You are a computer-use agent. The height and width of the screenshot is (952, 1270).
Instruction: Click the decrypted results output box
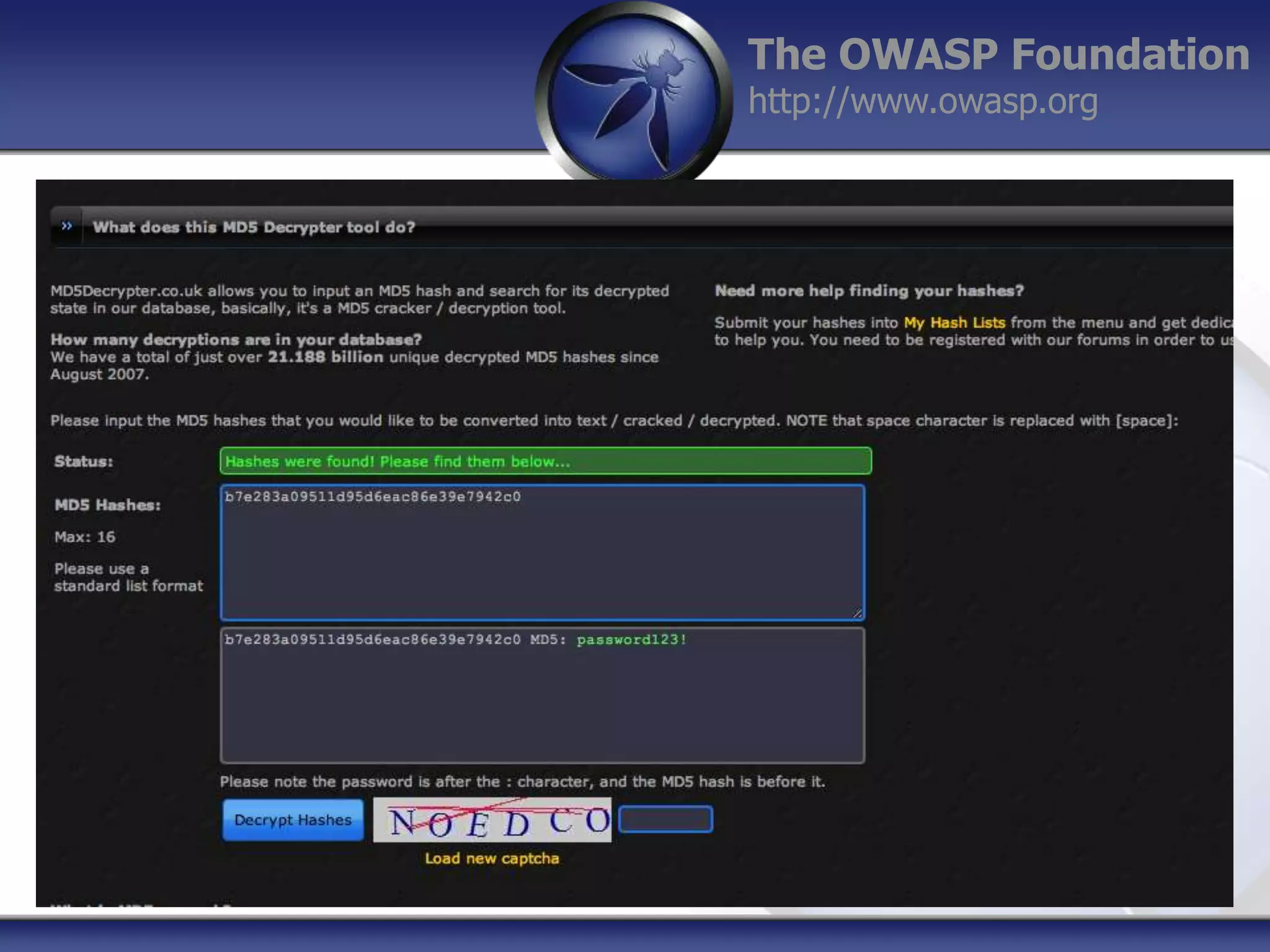(543, 695)
